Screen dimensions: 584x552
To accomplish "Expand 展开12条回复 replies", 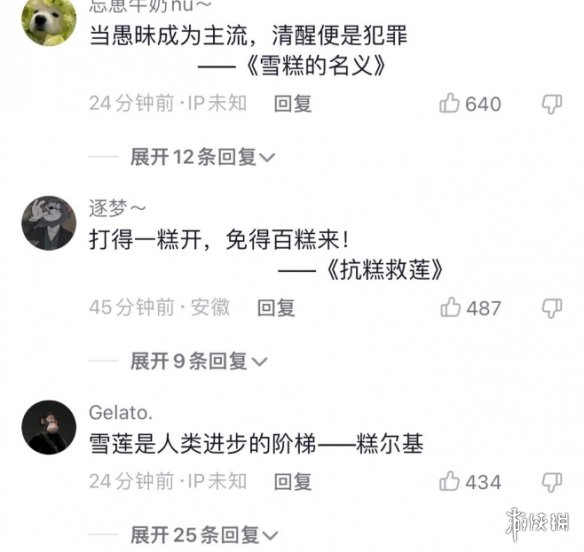I will [203, 157].
